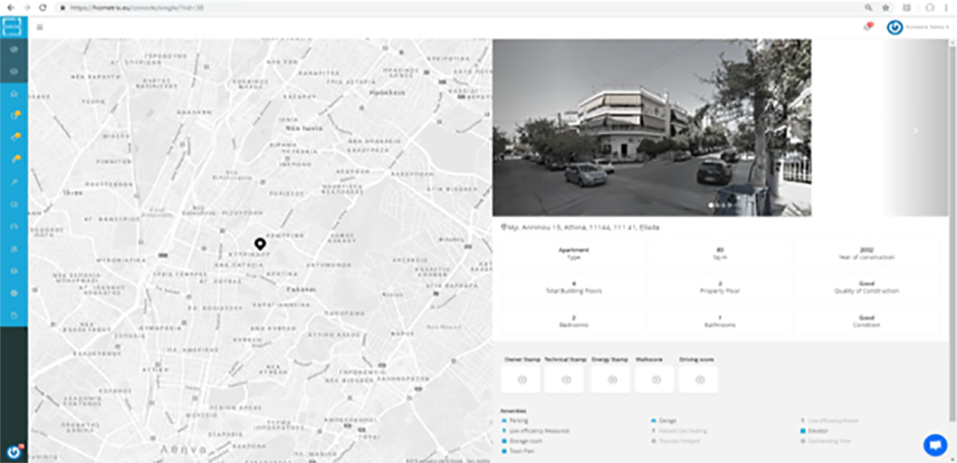Click the Hometrix logo in sidebar
The image size is (957, 463).
pyautogui.click(x=13, y=25)
